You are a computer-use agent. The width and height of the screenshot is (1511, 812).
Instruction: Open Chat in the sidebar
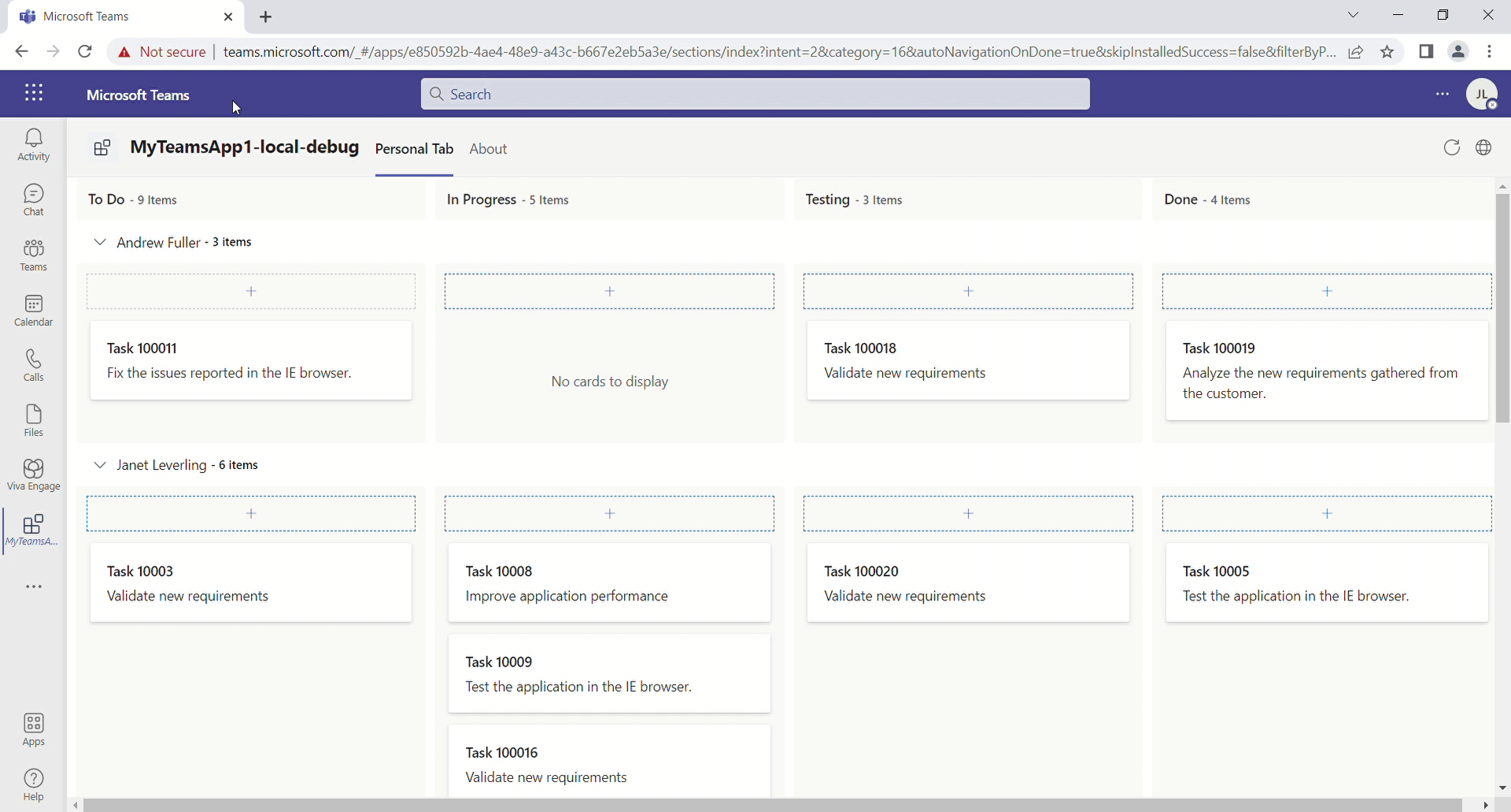(x=33, y=200)
